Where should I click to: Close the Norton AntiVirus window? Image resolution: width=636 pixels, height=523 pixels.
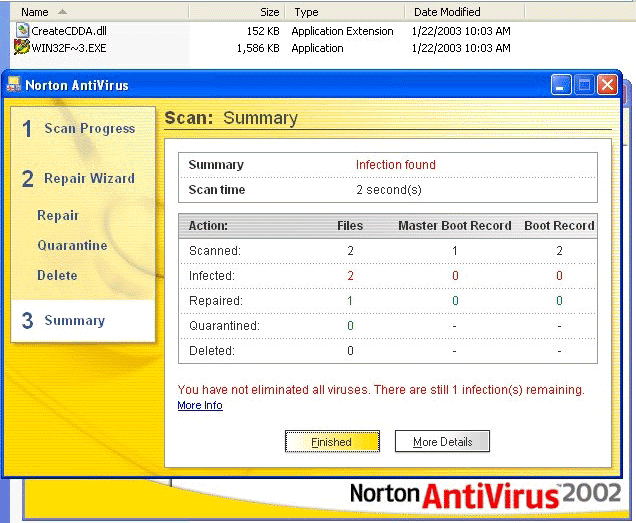[607, 85]
